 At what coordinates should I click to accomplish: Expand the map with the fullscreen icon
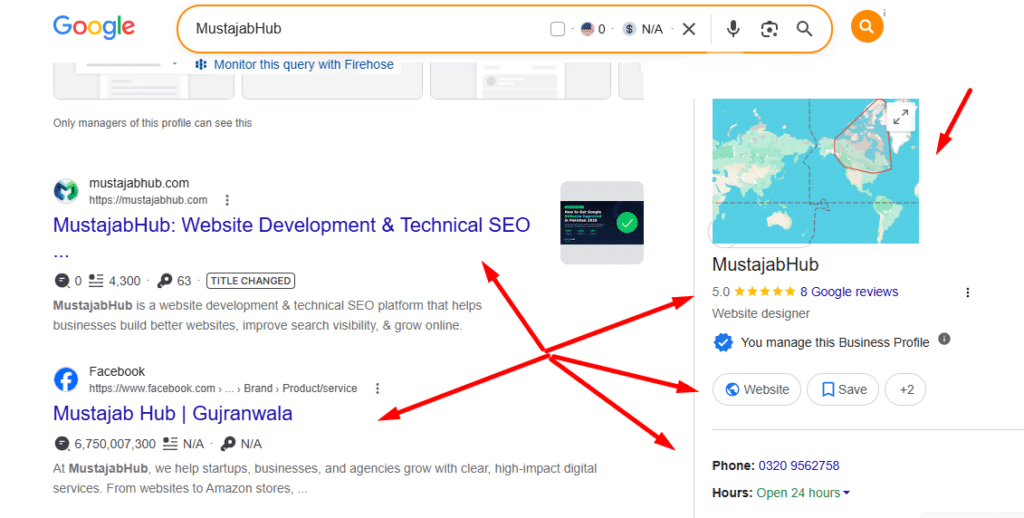tap(901, 118)
